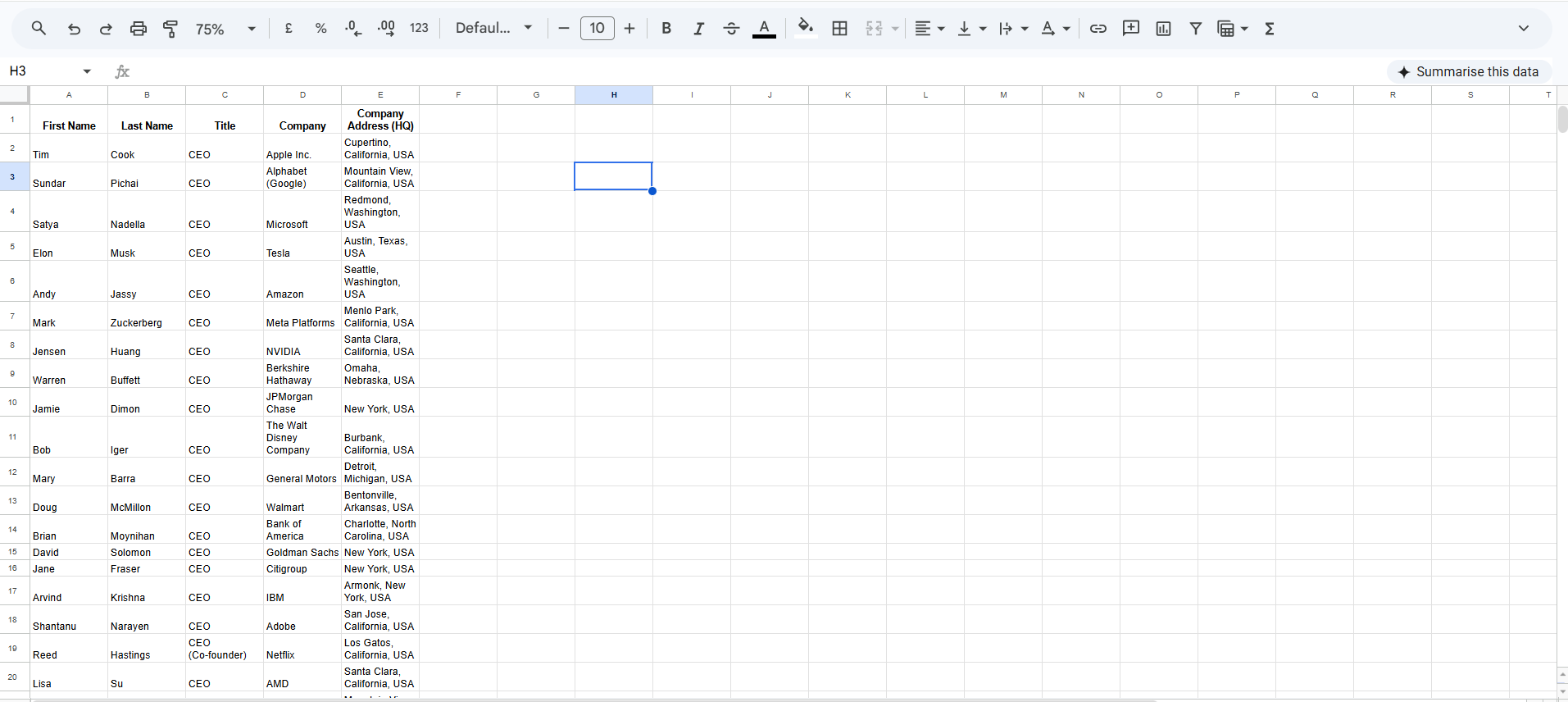Open the vertical align dropdown
The height and width of the screenshot is (702, 1568).
pos(972,29)
